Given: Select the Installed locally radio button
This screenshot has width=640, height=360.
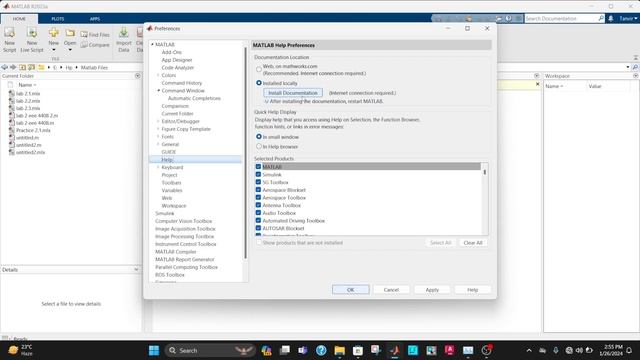Looking at the screenshot, I should (259, 83).
